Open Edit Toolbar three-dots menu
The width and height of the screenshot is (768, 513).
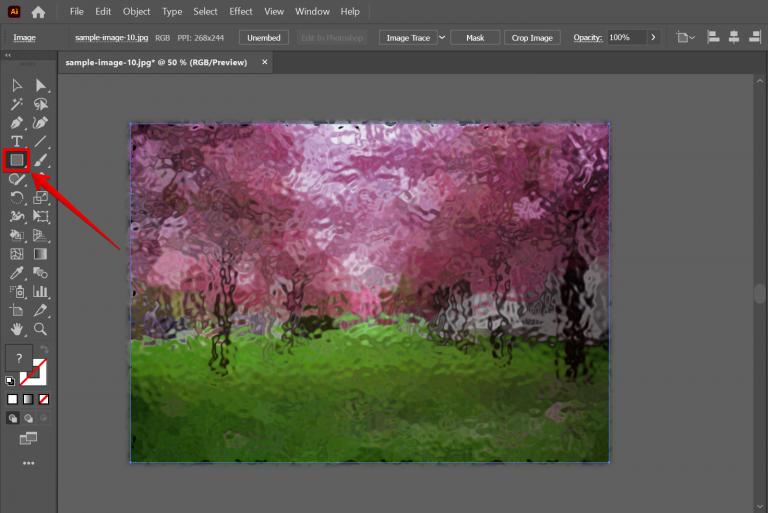point(28,463)
